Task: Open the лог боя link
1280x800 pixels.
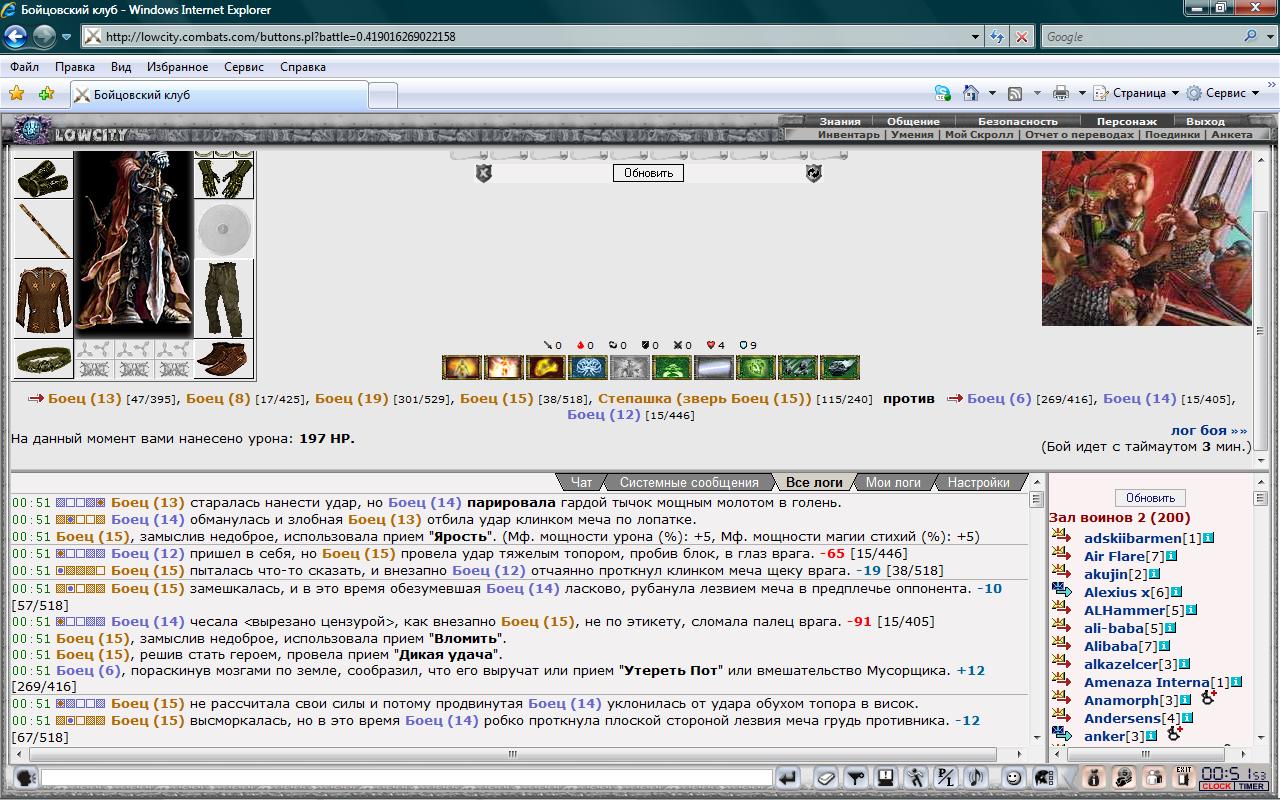Action: (1208, 430)
